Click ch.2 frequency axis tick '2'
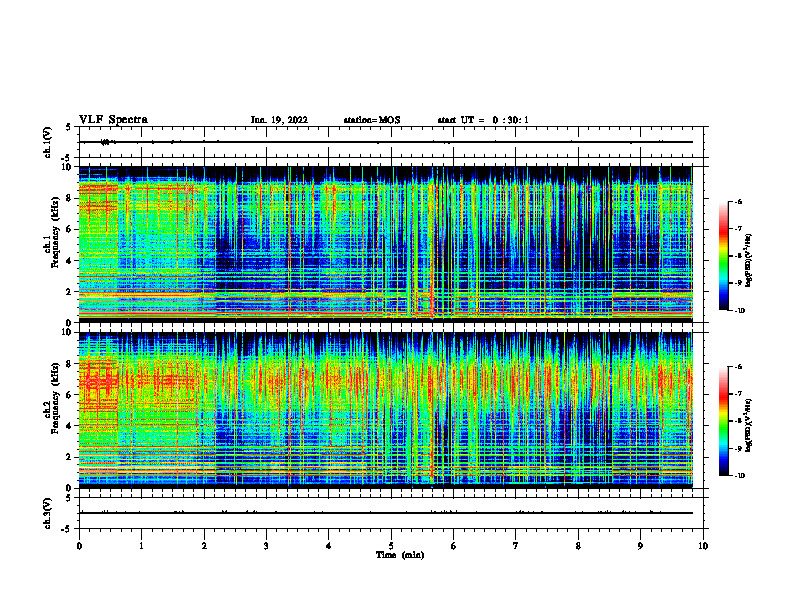Image resolution: width=792 pixels, height=612 pixels. (69, 457)
